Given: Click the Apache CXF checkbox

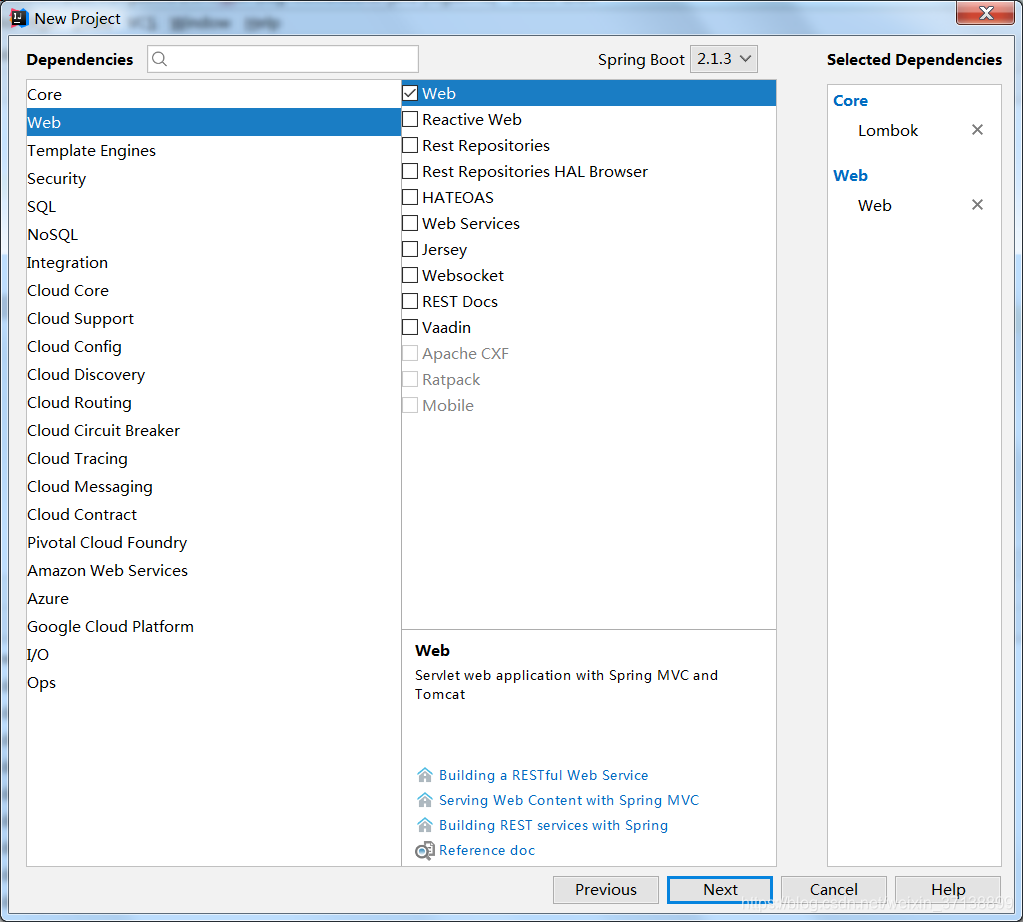Looking at the screenshot, I should (x=410, y=353).
